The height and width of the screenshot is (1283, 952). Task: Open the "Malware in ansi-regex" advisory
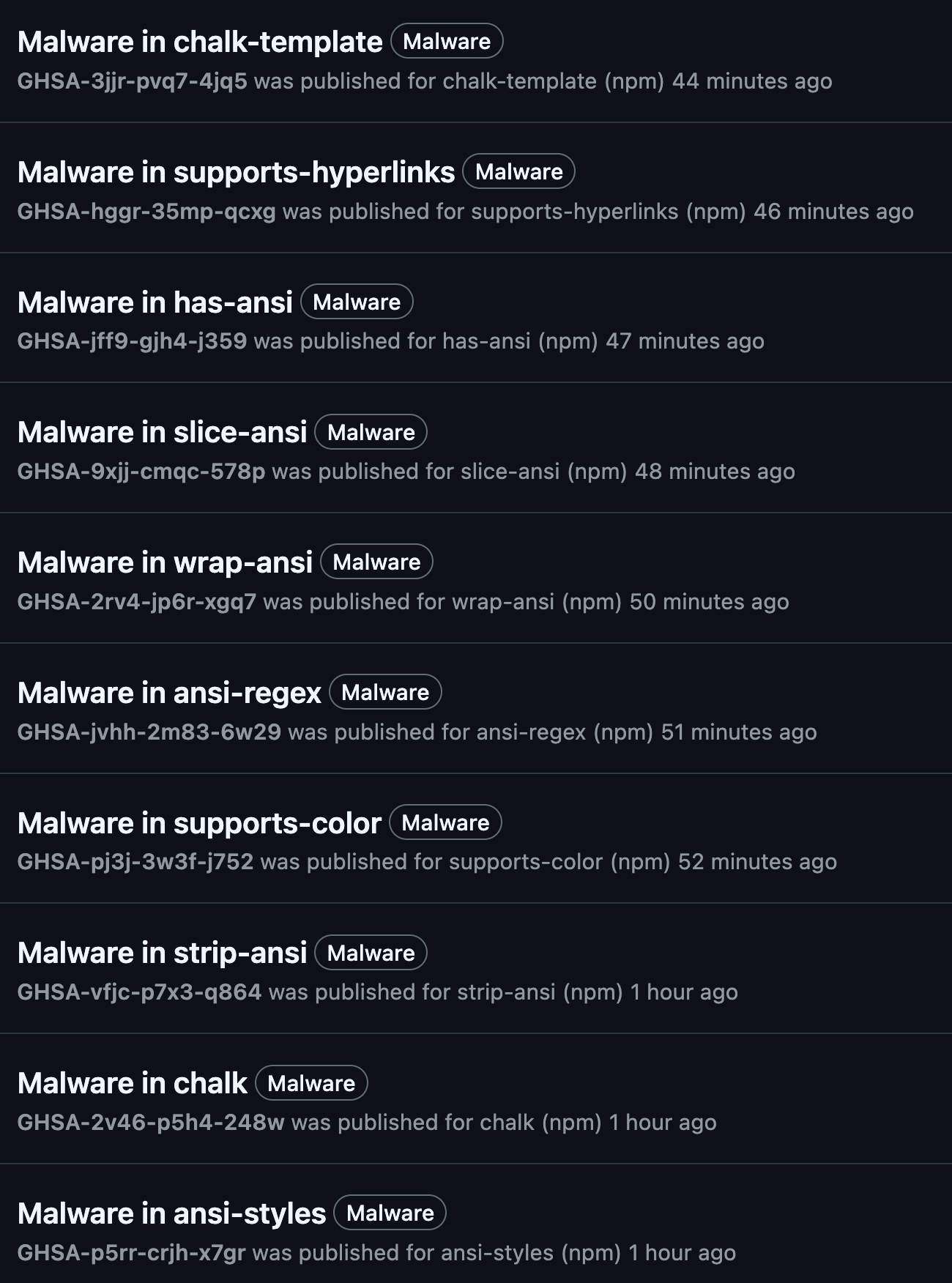[168, 692]
